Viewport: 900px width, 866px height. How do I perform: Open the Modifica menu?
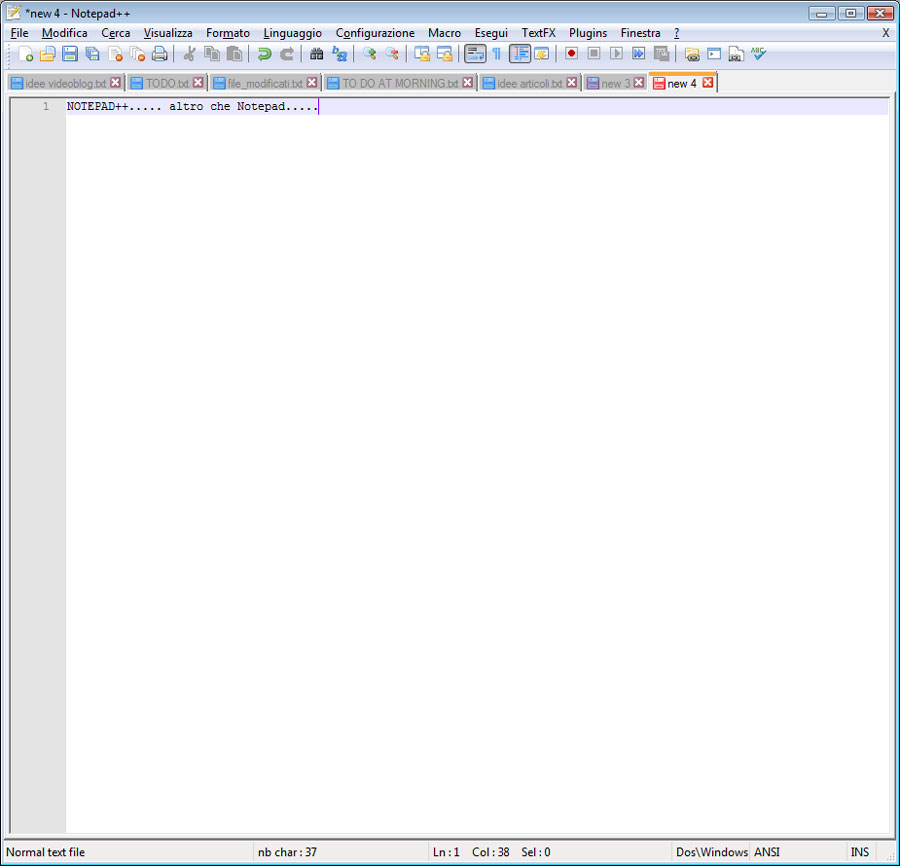tap(65, 33)
